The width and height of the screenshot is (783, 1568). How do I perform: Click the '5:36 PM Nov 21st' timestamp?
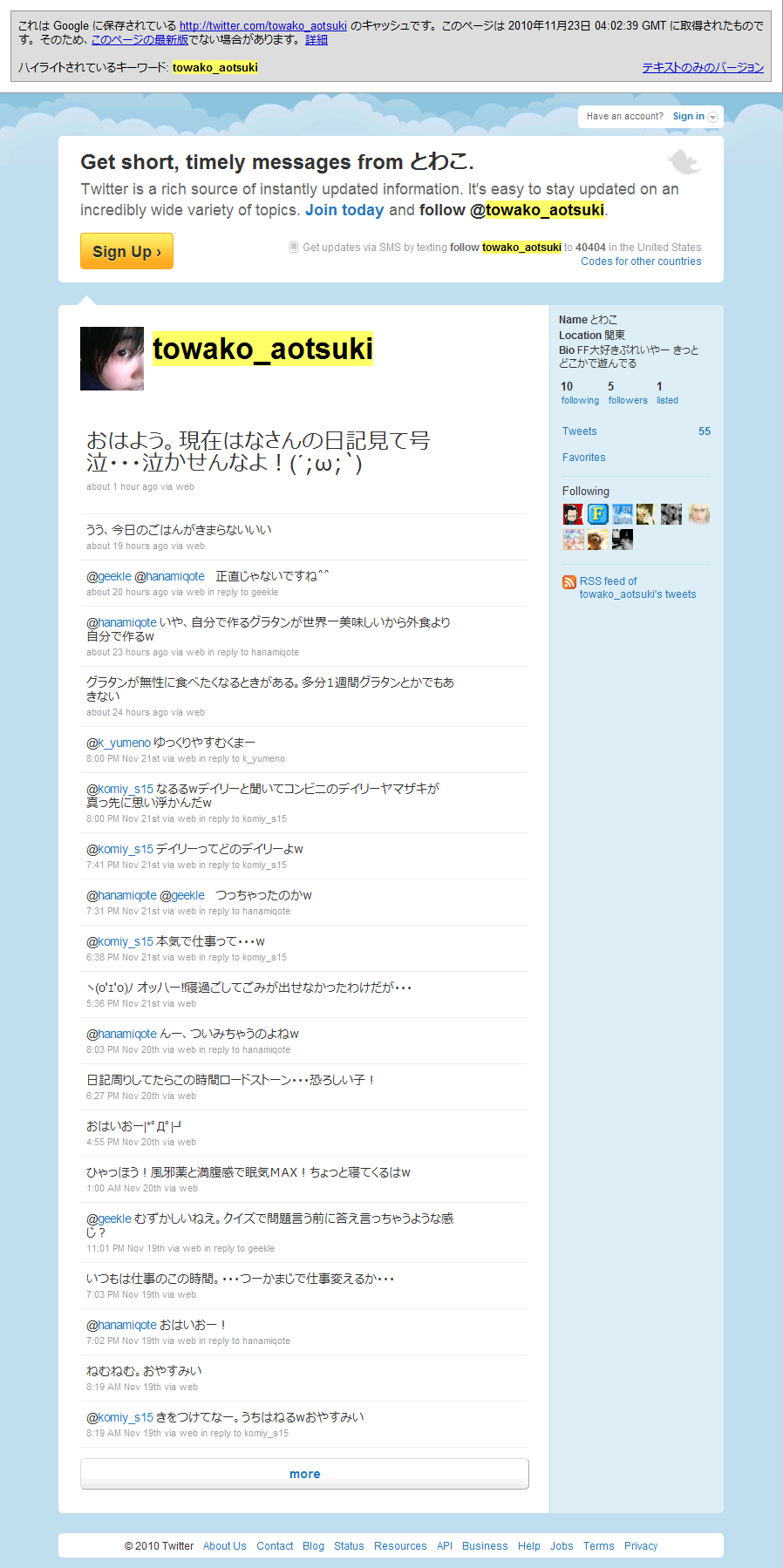(x=123, y=1004)
